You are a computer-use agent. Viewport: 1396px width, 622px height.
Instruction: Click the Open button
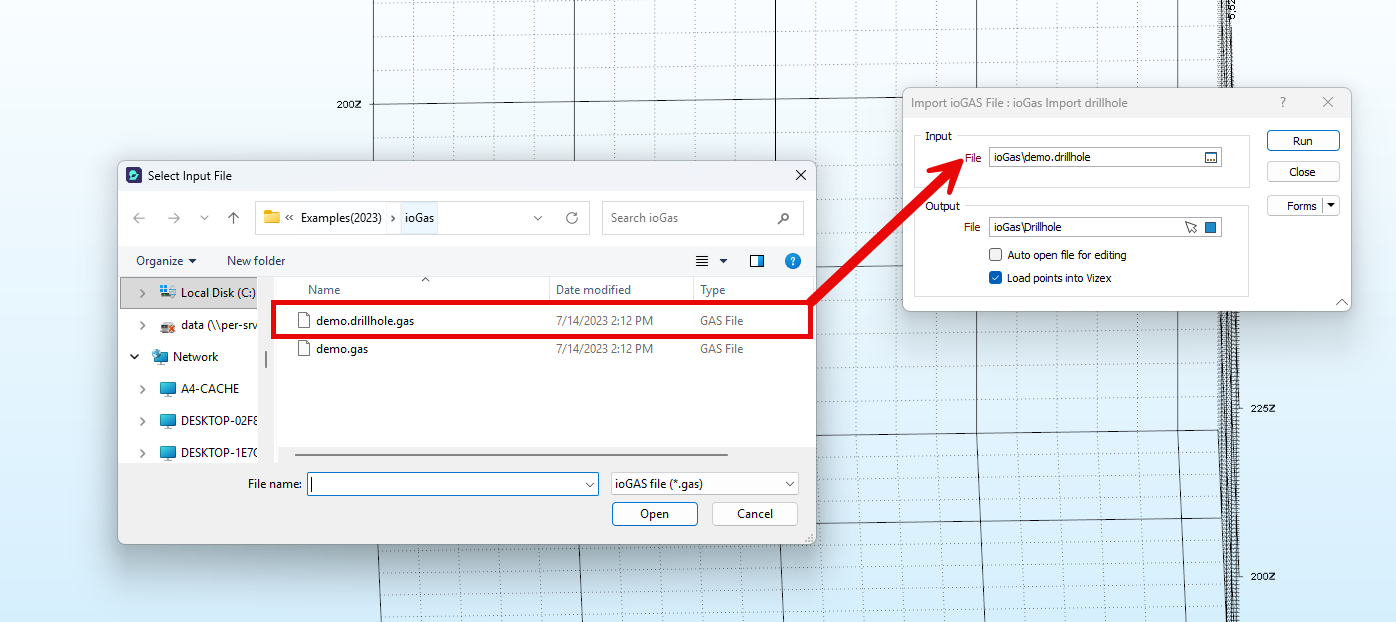pyautogui.click(x=654, y=514)
